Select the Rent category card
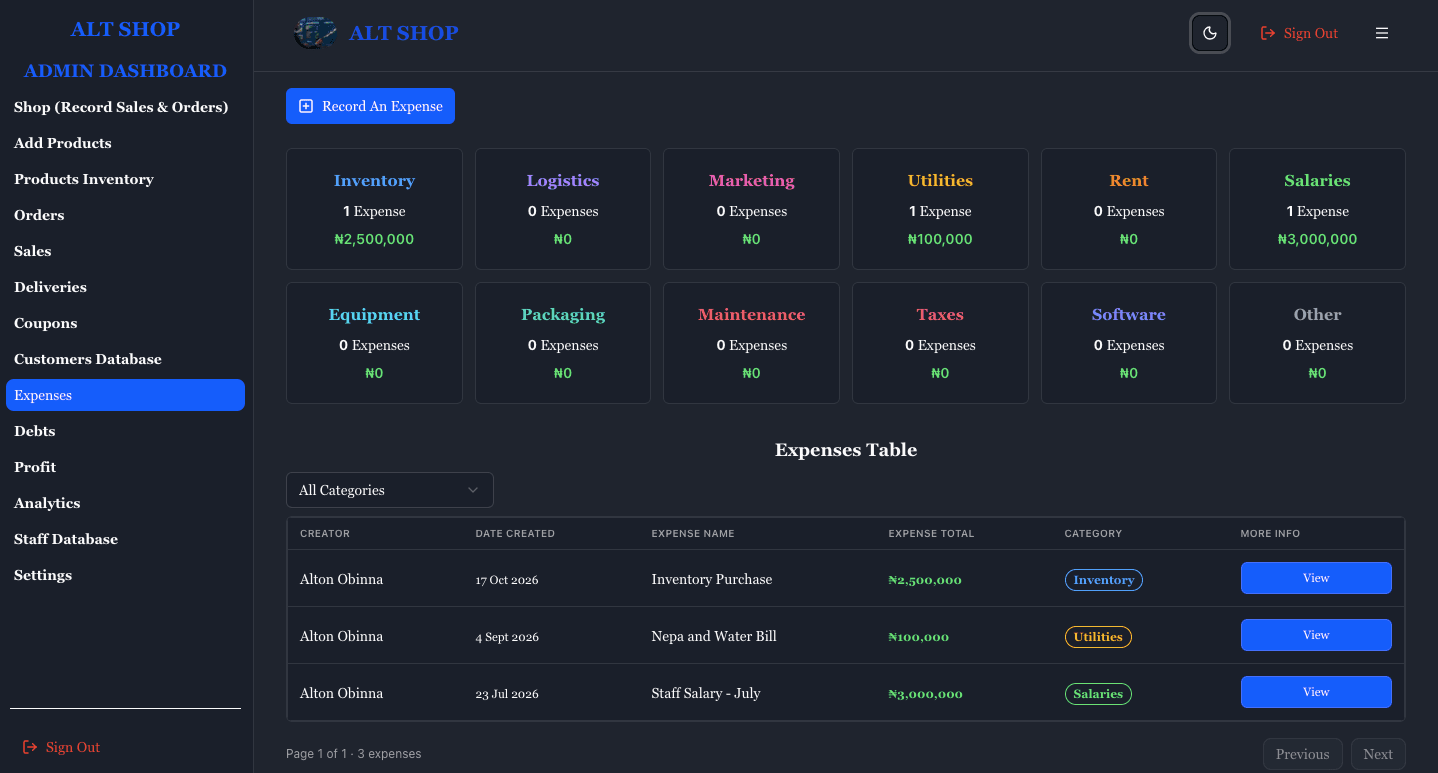The width and height of the screenshot is (1438, 773). [x=1129, y=209]
